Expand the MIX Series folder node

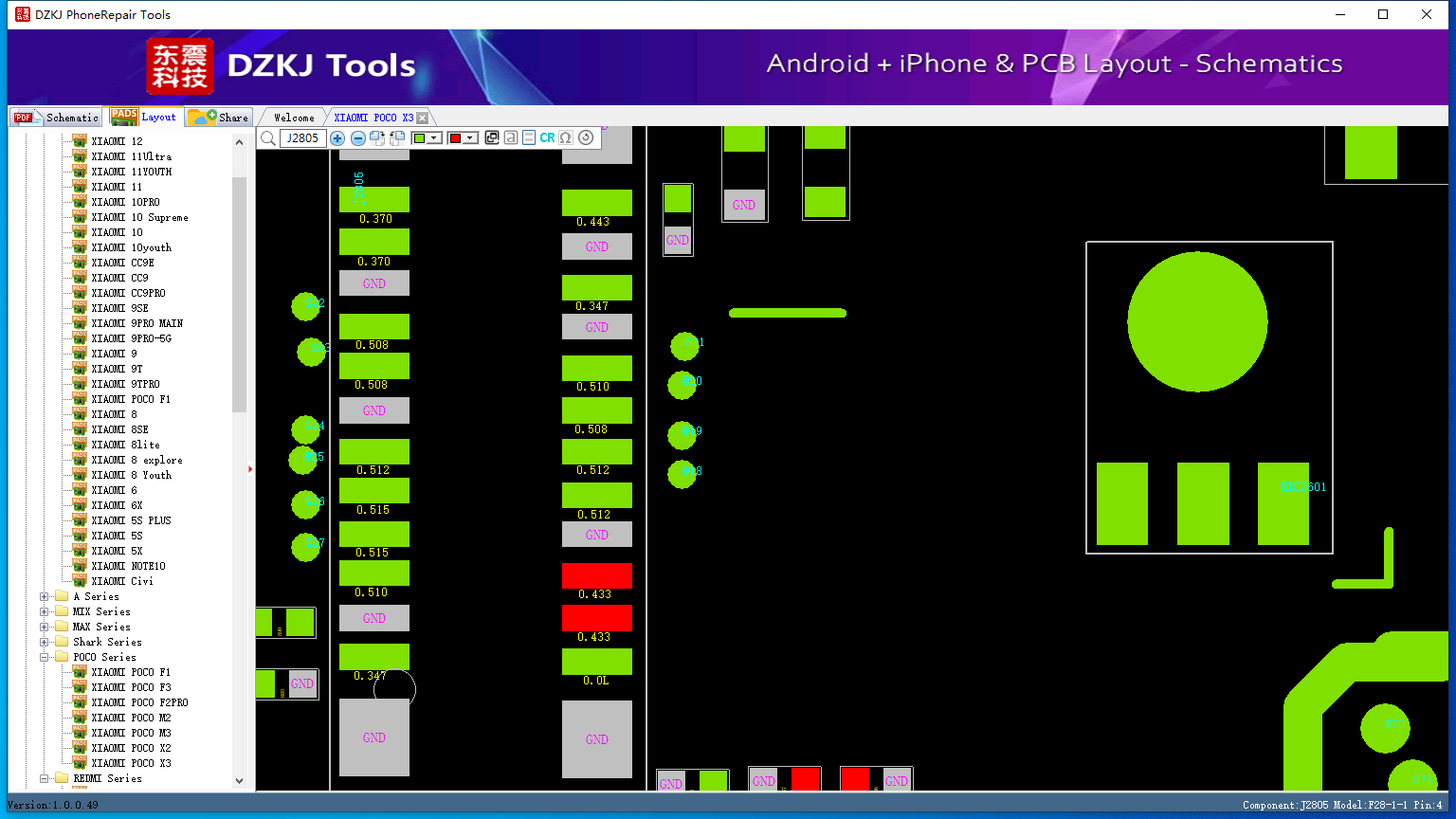45,611
